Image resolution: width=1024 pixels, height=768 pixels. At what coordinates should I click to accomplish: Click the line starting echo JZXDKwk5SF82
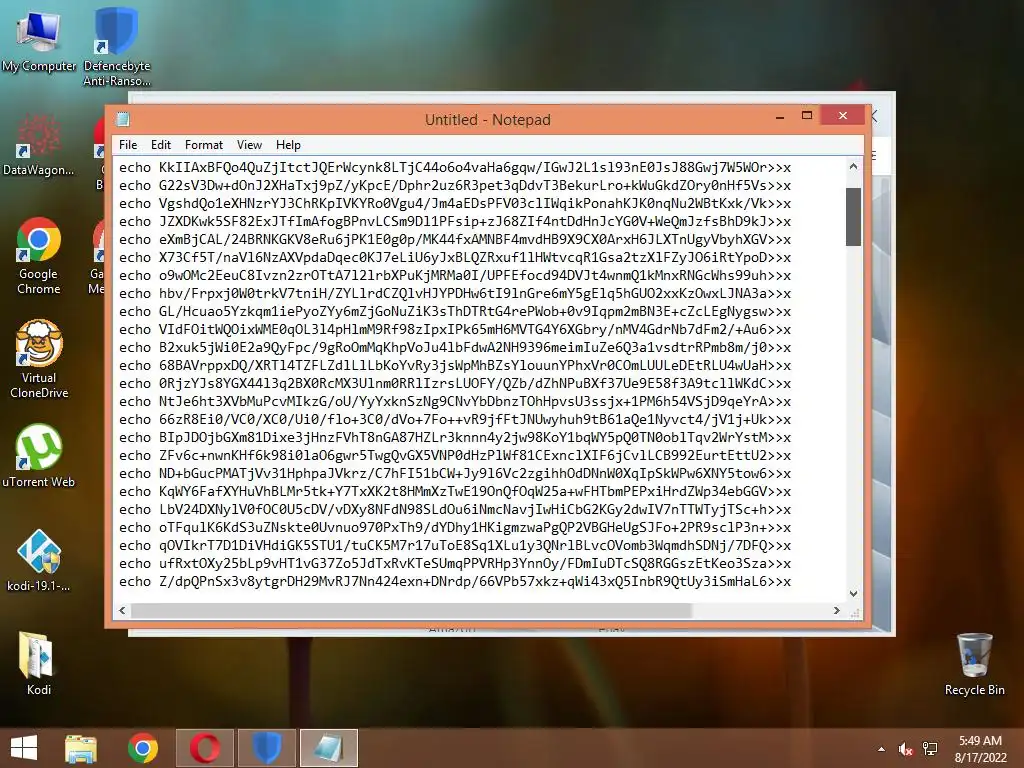pyautogui.click(x=455, y=221)
